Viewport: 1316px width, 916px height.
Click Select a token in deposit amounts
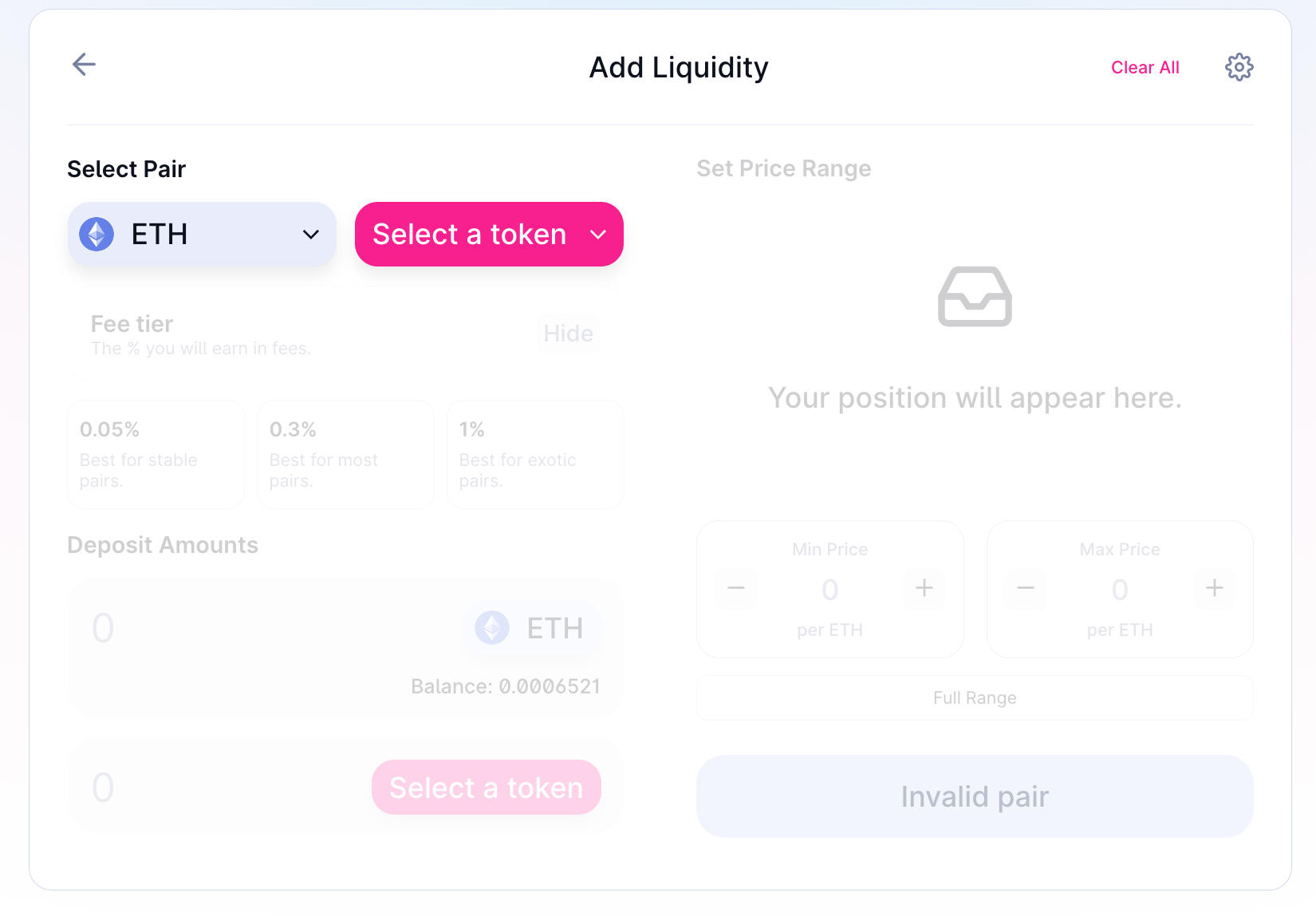486,788
